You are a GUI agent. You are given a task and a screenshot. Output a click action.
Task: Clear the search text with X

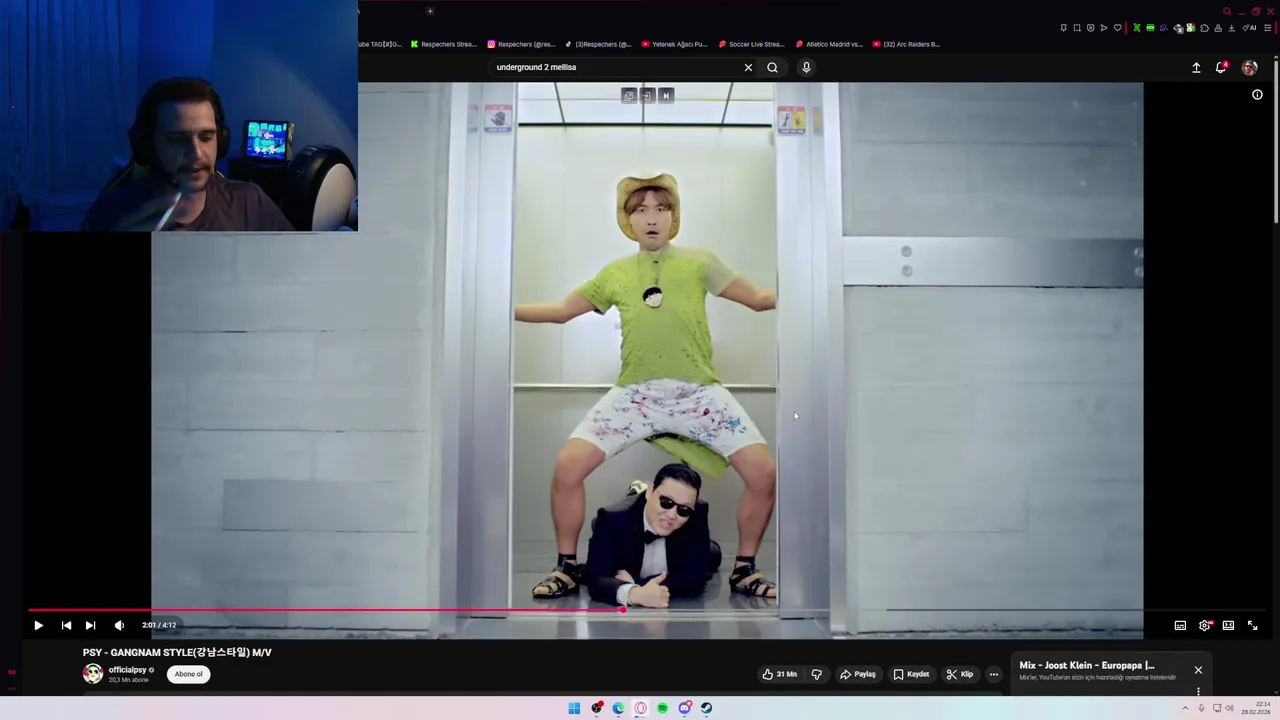coord(748,67)
